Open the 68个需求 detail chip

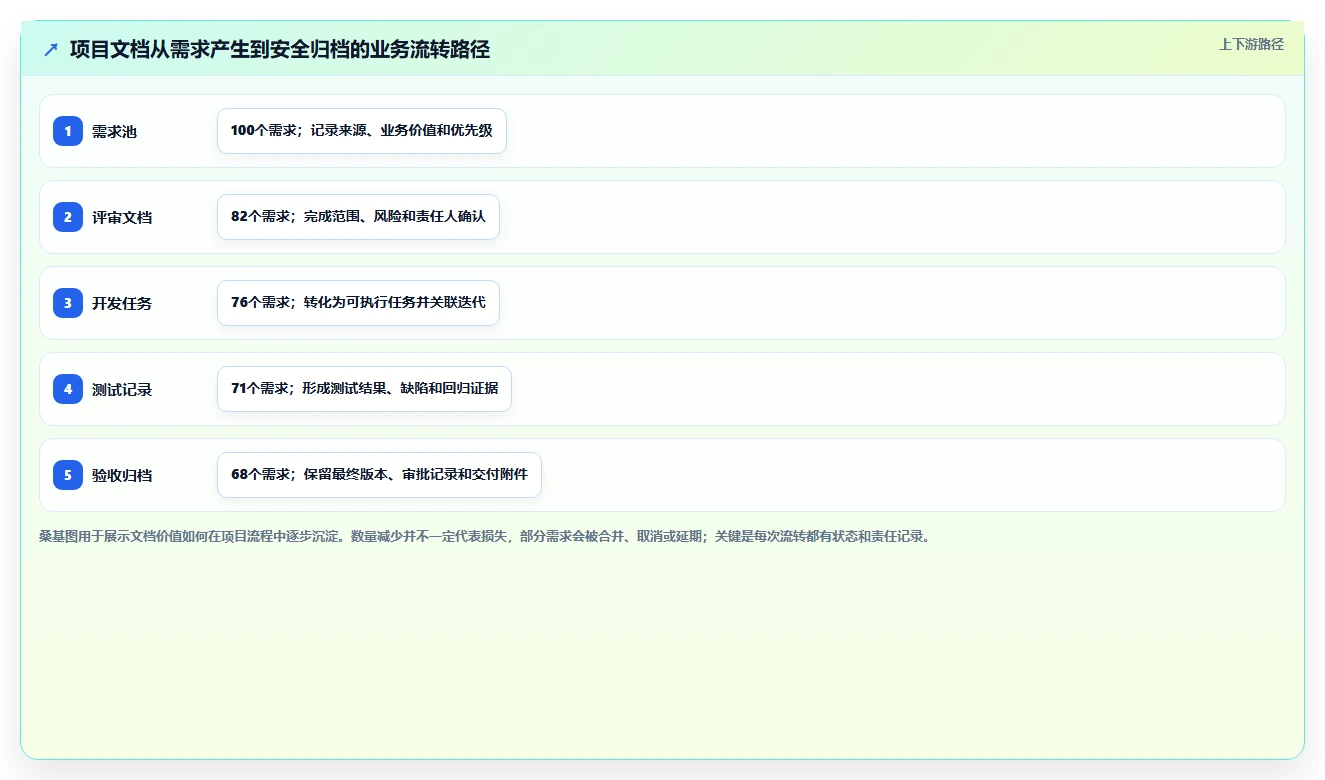tap(379, 475)
